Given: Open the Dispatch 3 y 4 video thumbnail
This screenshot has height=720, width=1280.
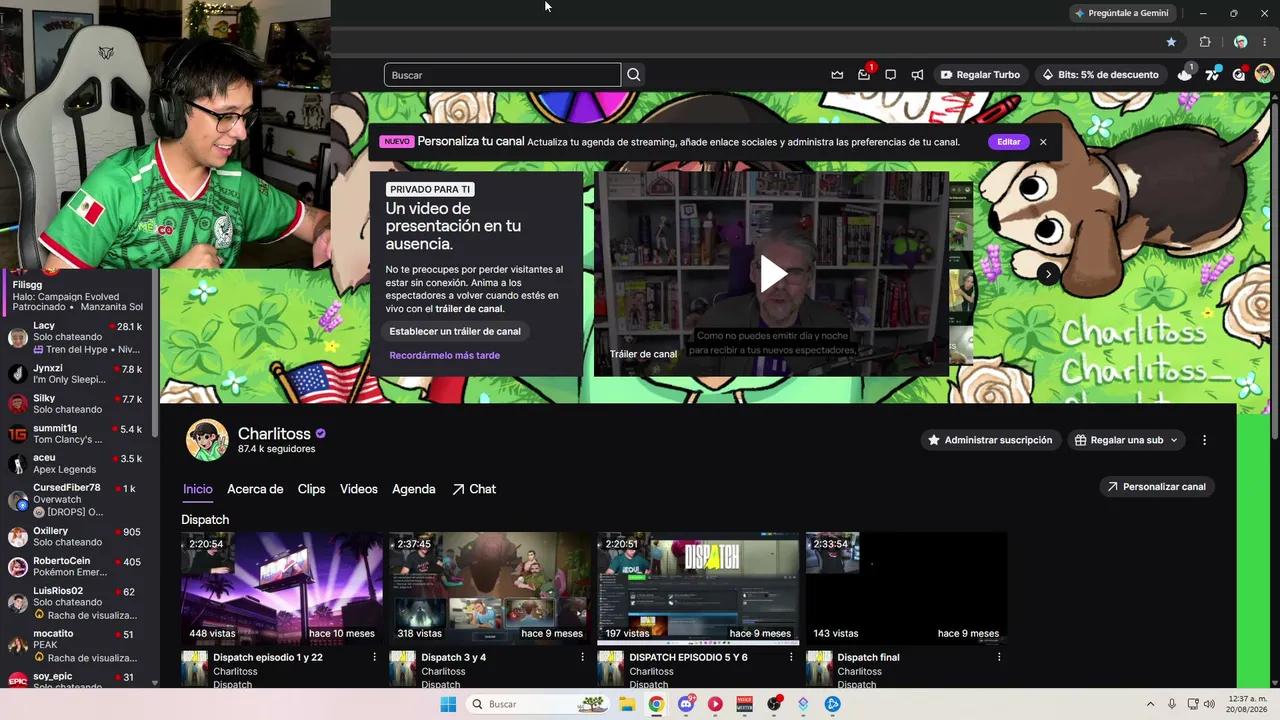Looking at the screenshot, I should [490, 588].
